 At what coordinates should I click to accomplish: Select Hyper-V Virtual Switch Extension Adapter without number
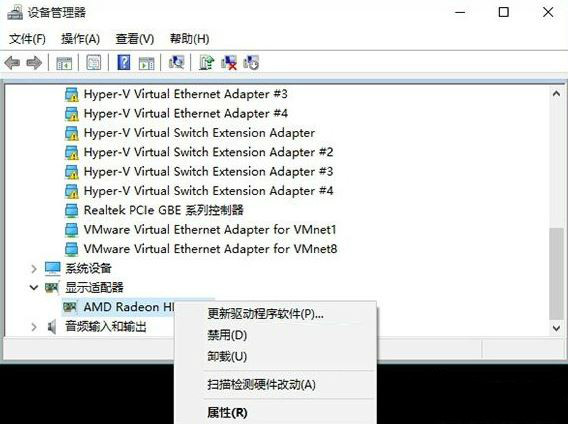199,133
